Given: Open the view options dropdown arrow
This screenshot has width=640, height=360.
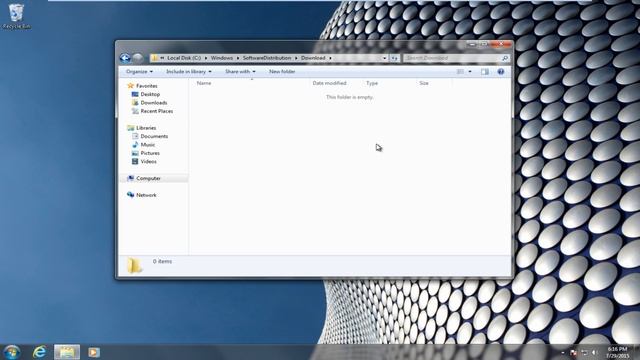Looking at the screenshot, I should coord(470,71).
